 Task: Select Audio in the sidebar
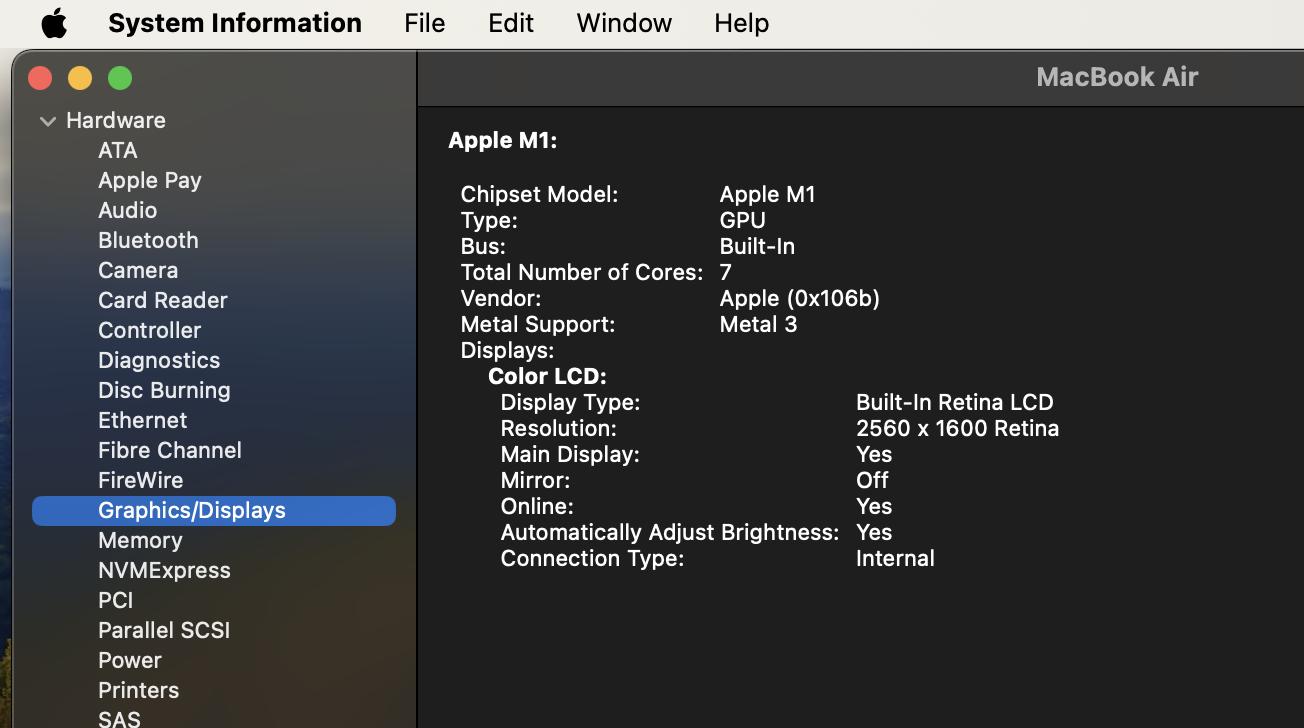[x=127, y=210]
